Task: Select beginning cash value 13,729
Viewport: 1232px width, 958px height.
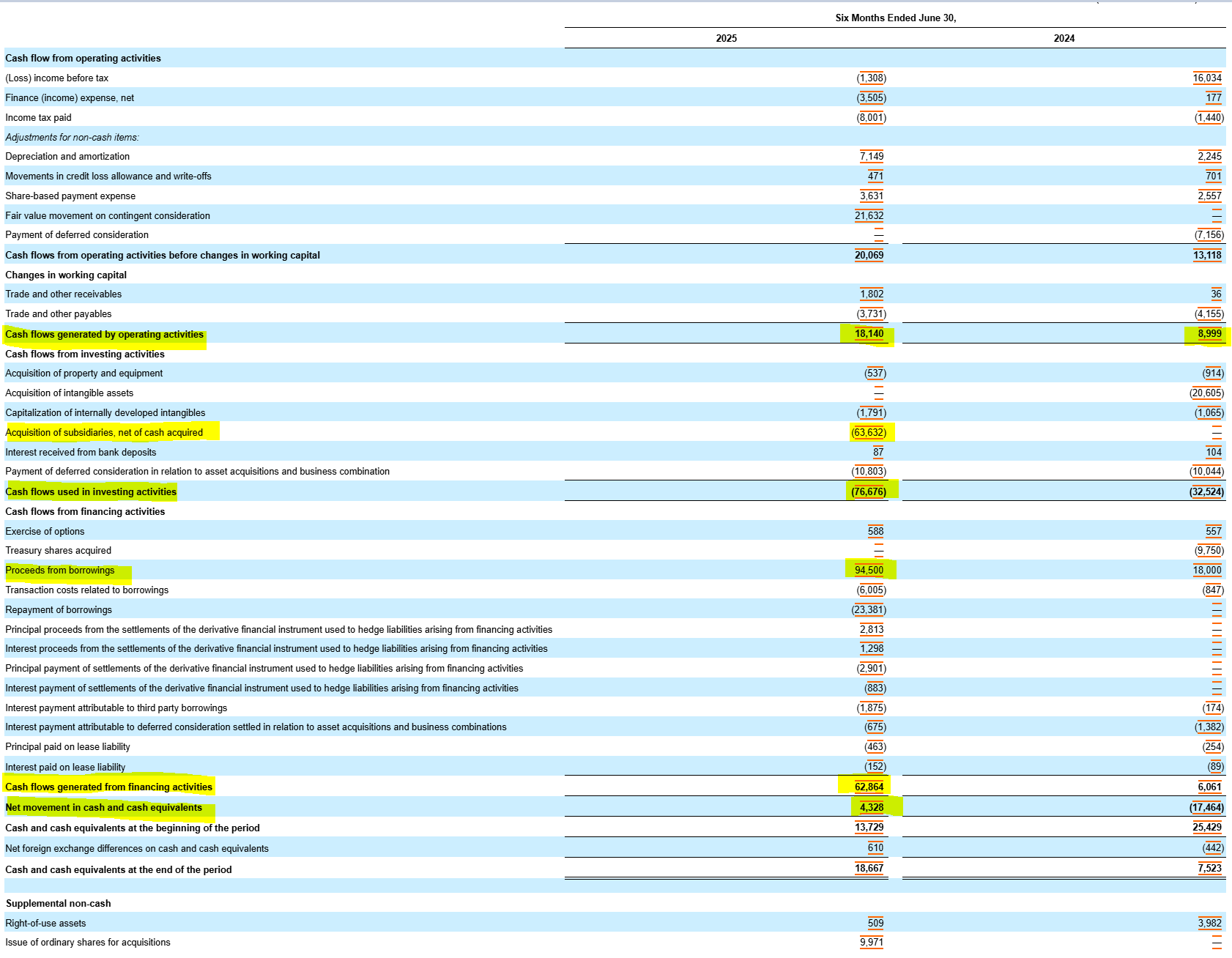Action: coord(869,828)
